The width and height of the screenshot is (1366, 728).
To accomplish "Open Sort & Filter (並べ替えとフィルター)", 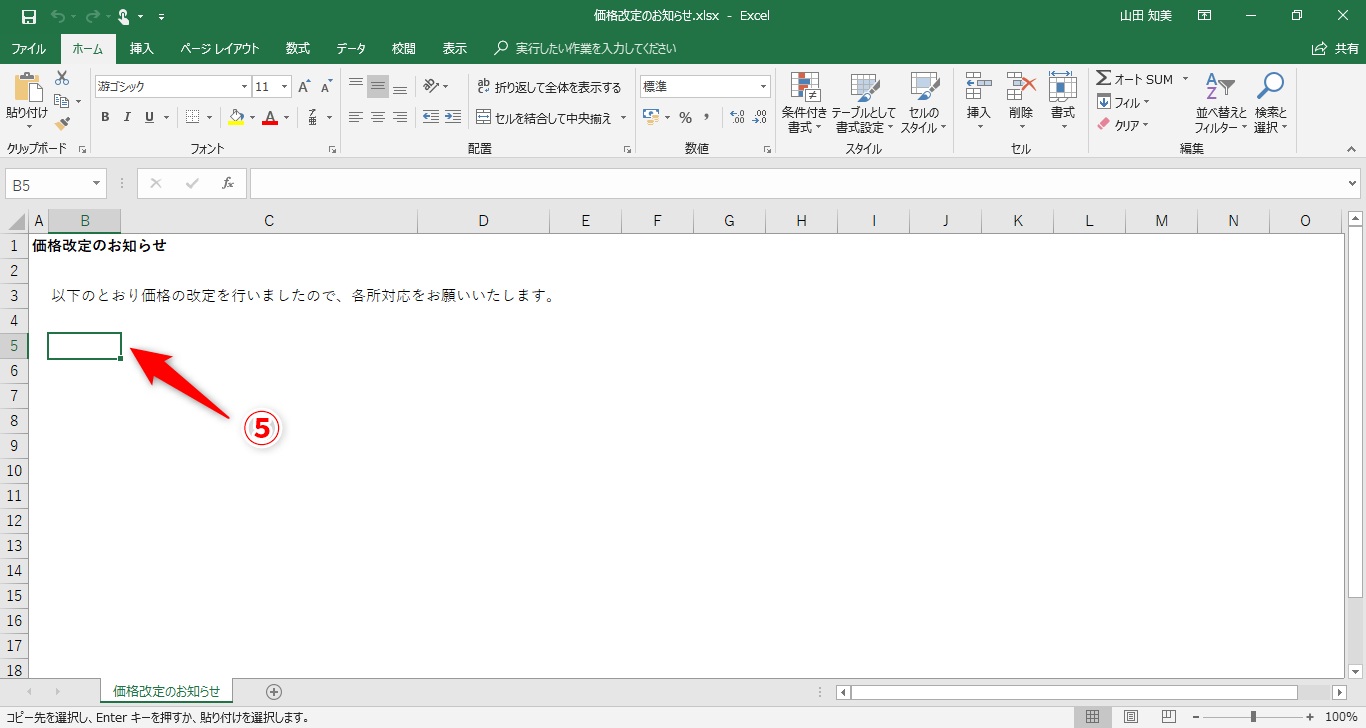I will 1221,103.
